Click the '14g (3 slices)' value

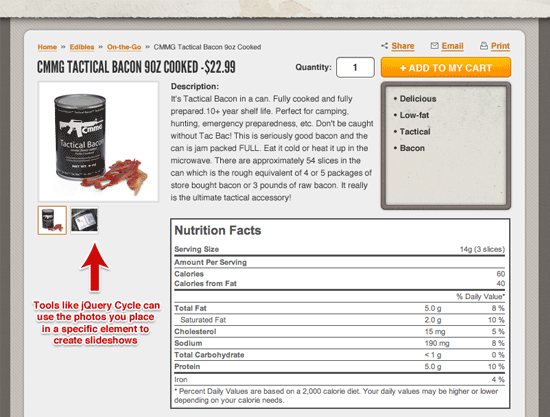(482, 249)
